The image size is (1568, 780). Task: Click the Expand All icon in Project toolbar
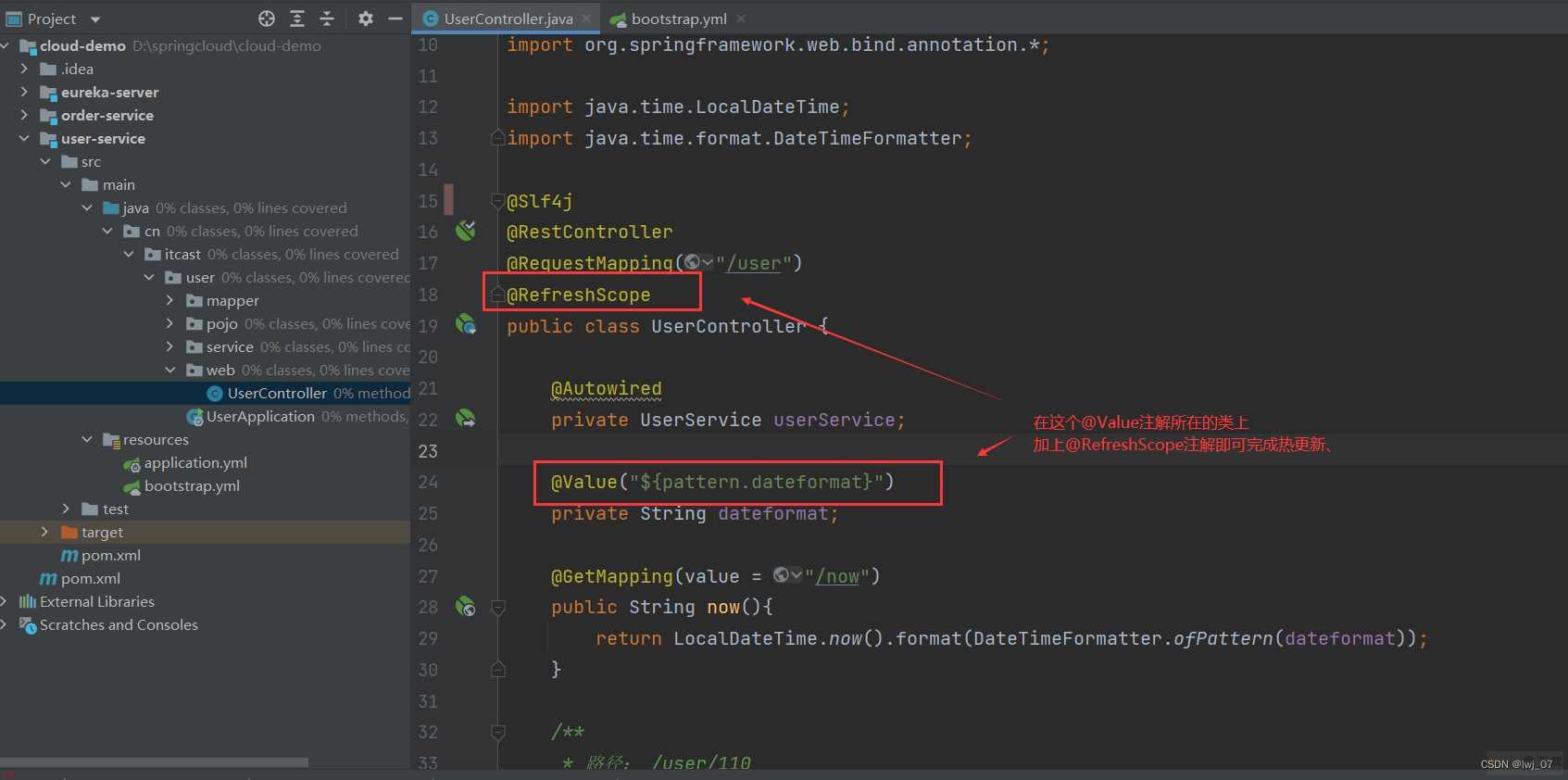(x=297, y=19)
